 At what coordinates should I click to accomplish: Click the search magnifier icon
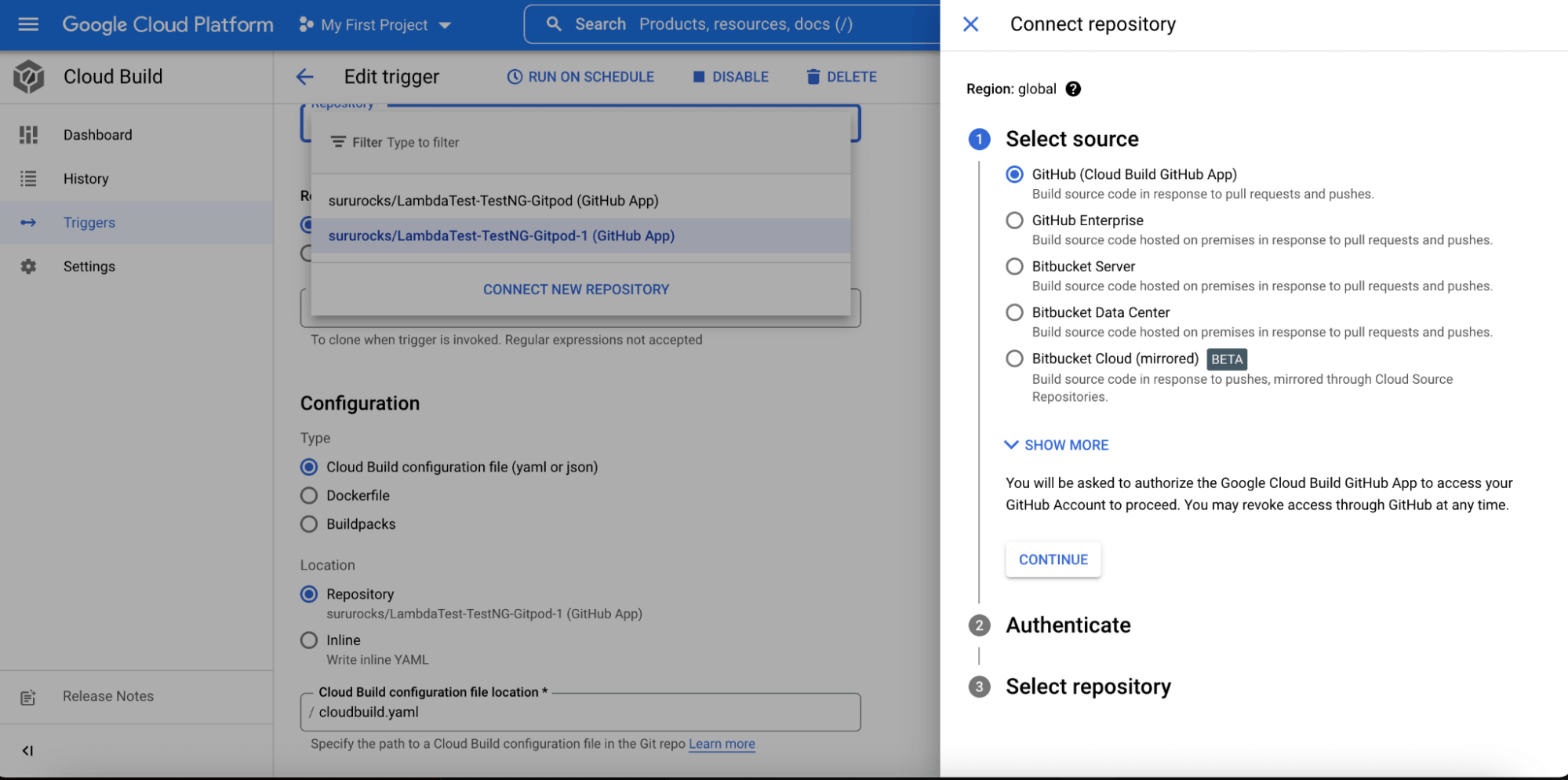click(x=555, y=24)
